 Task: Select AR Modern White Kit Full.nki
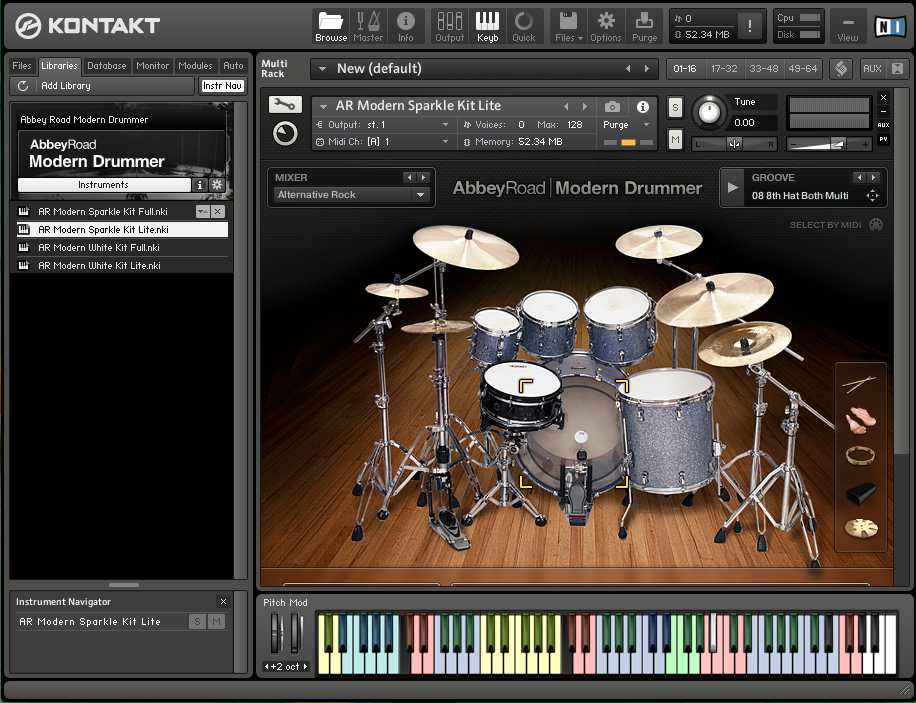123,248
